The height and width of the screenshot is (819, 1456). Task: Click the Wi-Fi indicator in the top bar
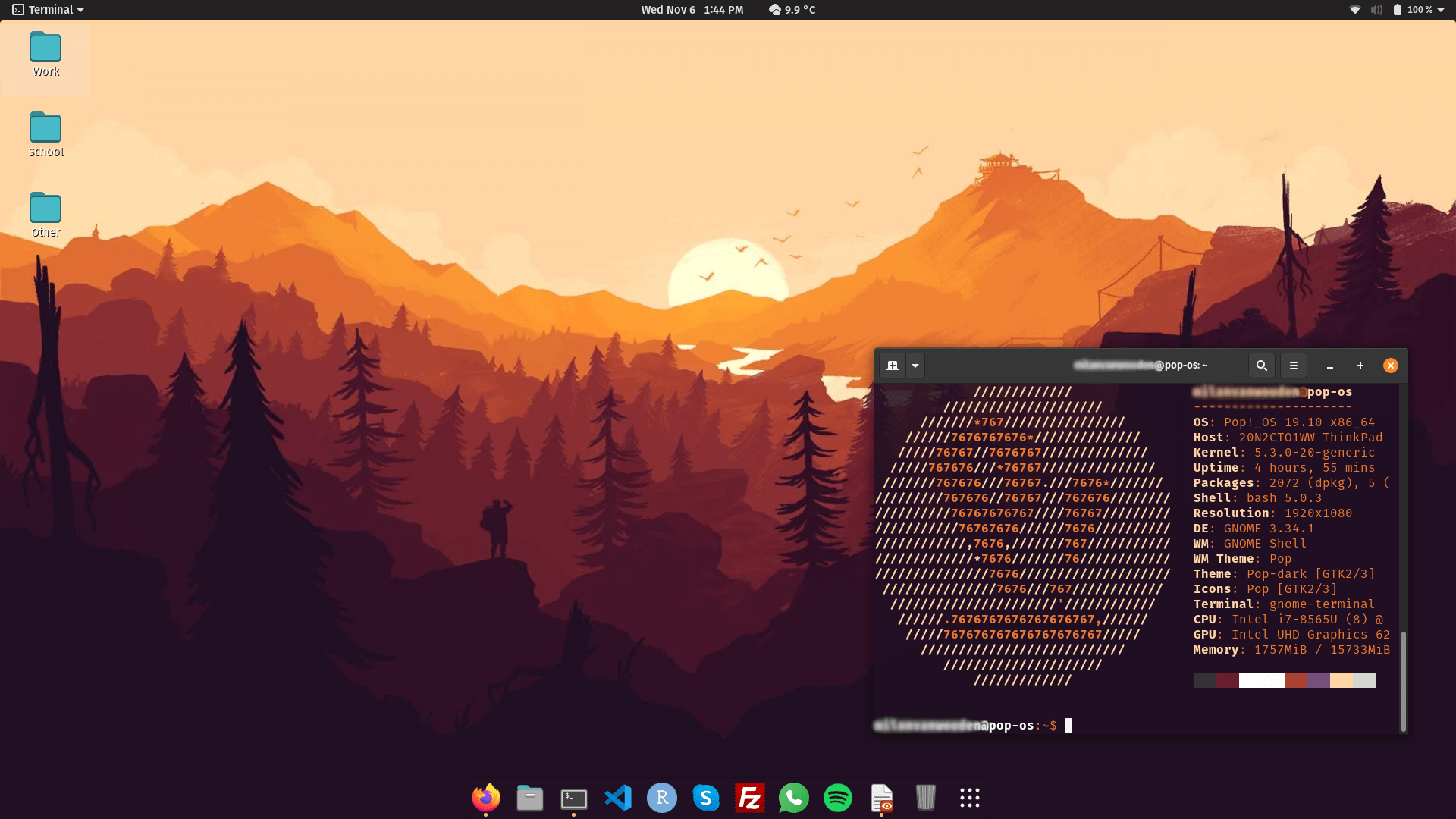click(1356, 10)
